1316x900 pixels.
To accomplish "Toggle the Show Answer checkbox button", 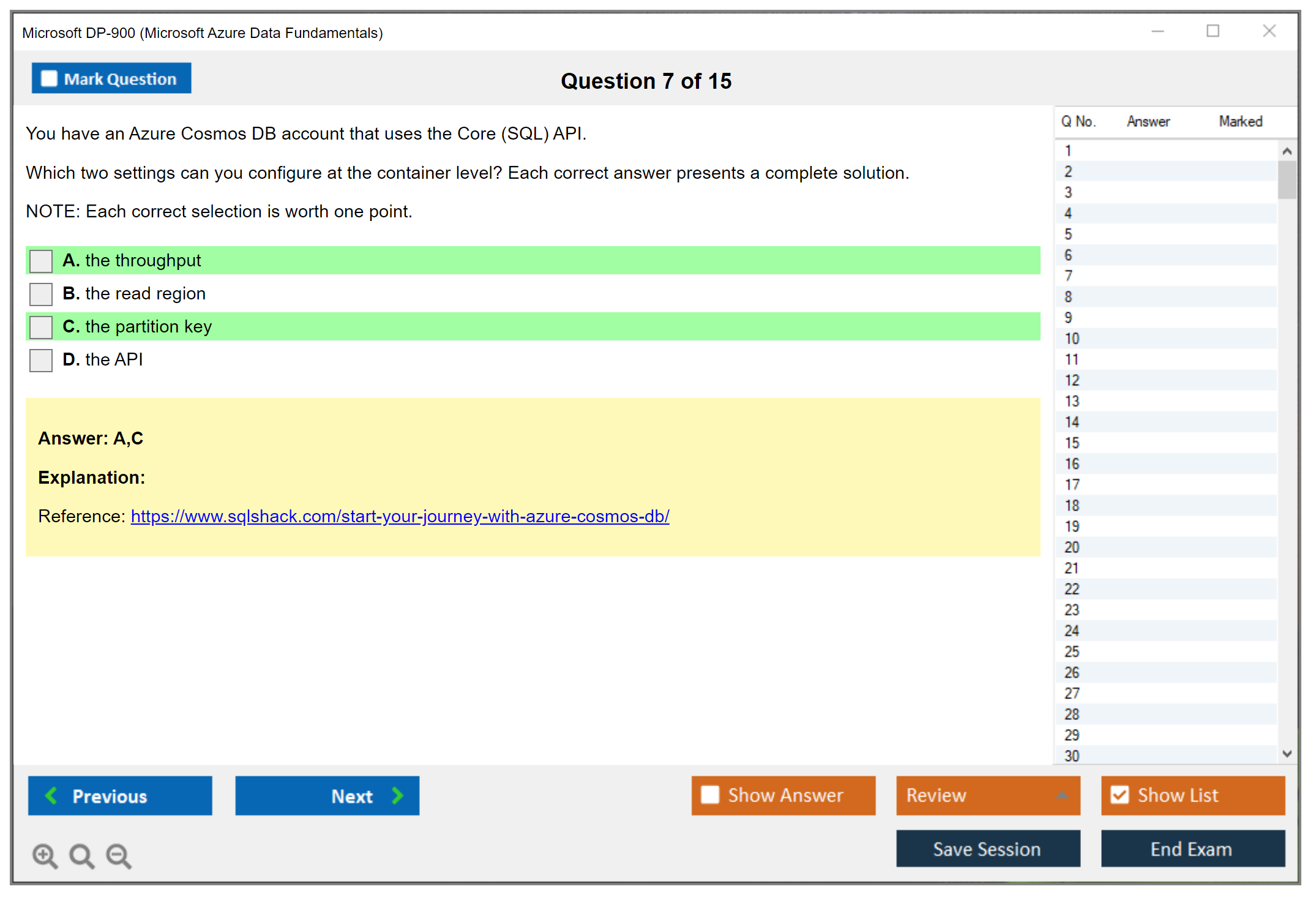I will (x=710, y=795).
